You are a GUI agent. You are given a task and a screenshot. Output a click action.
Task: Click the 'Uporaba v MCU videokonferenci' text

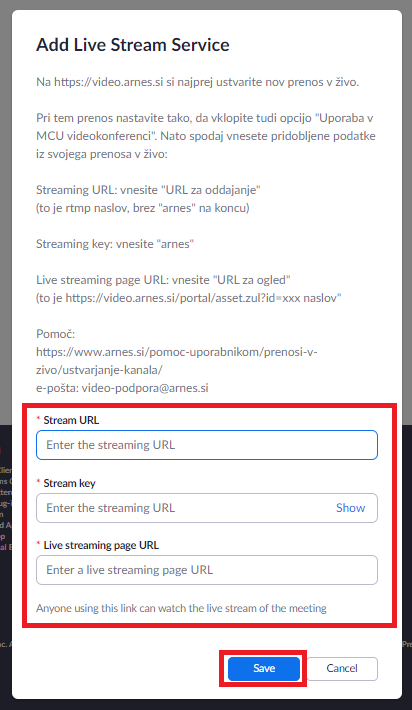coord(205,127)
